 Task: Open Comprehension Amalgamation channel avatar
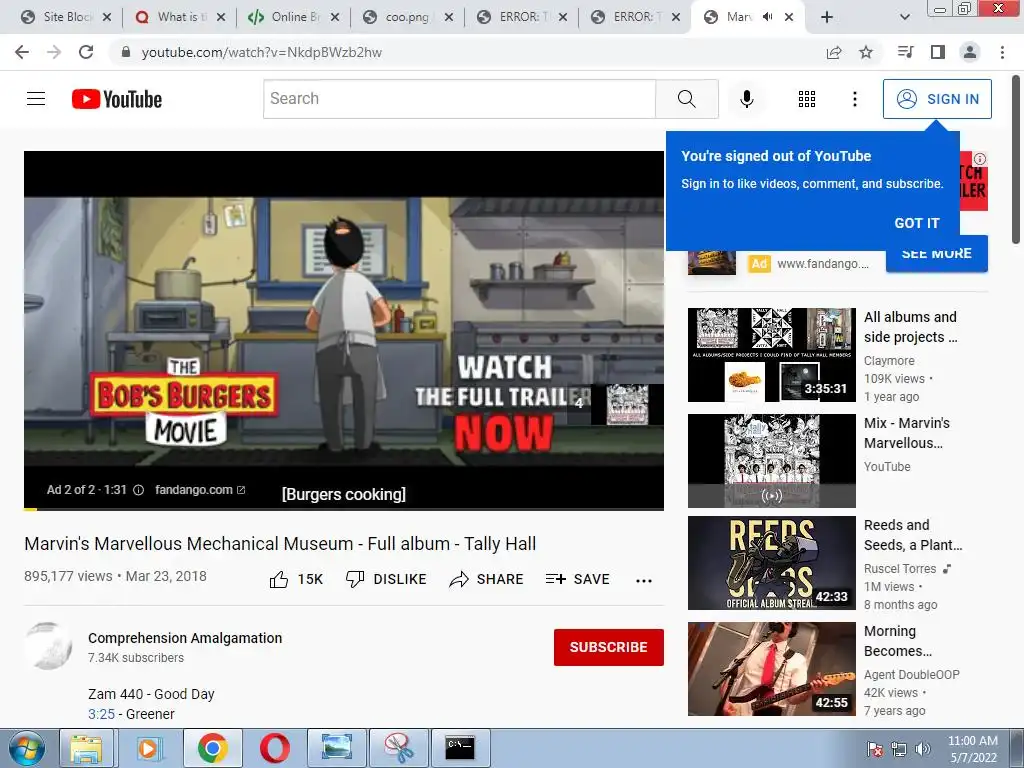(48, 647)
